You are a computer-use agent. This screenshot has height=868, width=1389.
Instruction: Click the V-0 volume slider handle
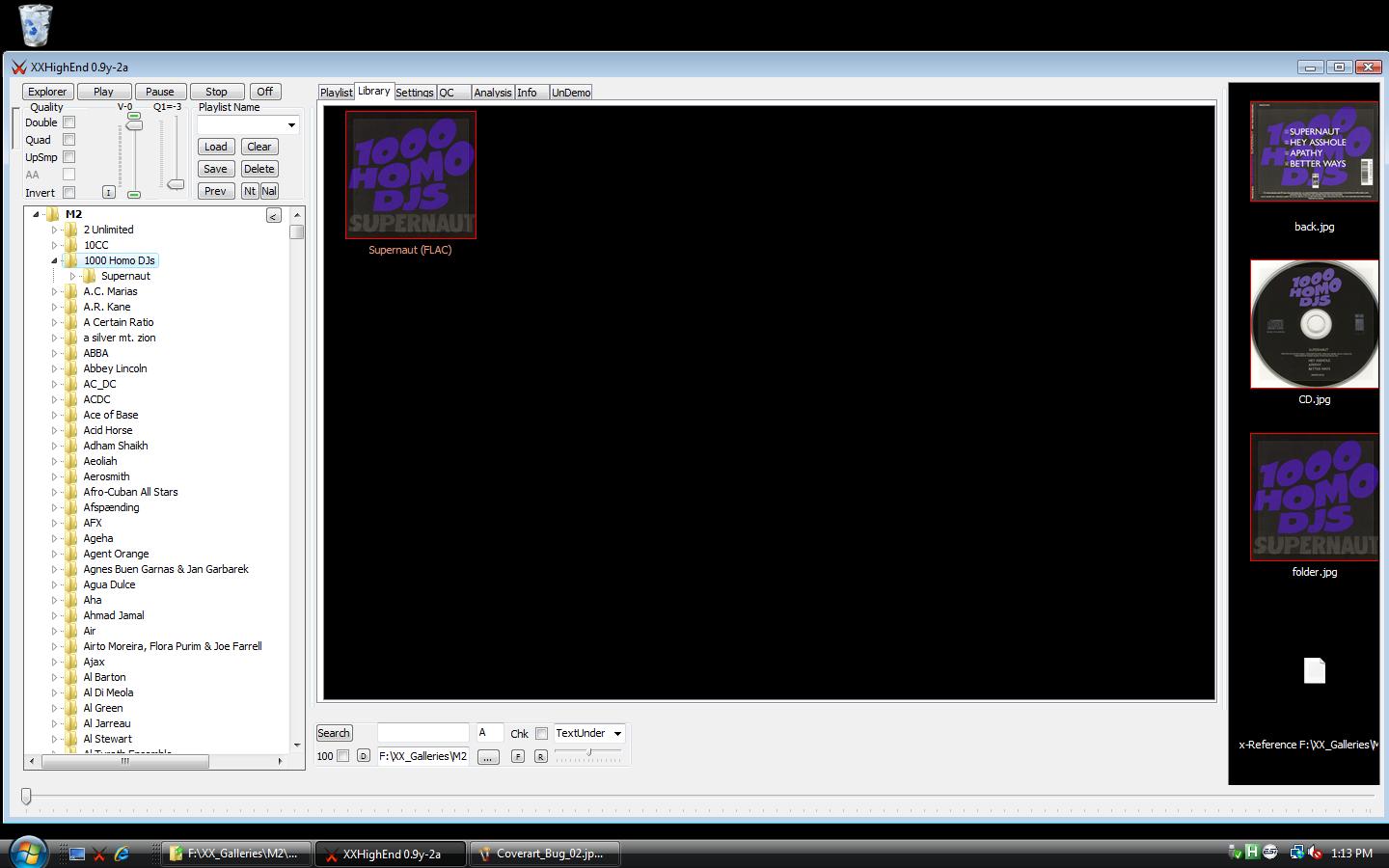coord(134,125)
